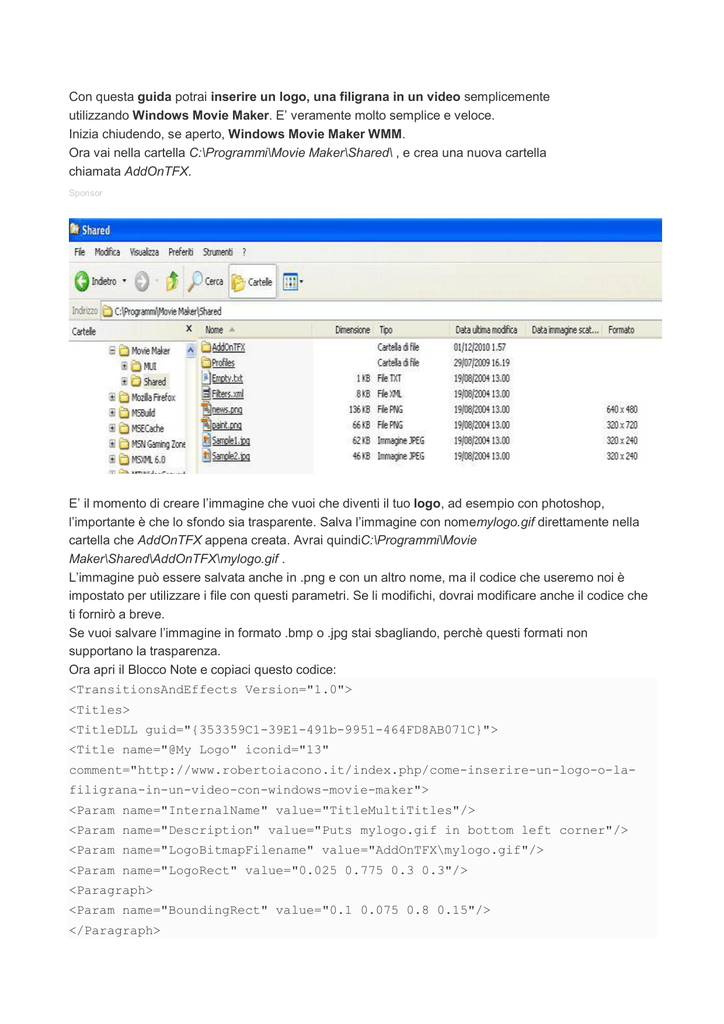Close the Cartelle pane with X

click(x=189, y=329)
